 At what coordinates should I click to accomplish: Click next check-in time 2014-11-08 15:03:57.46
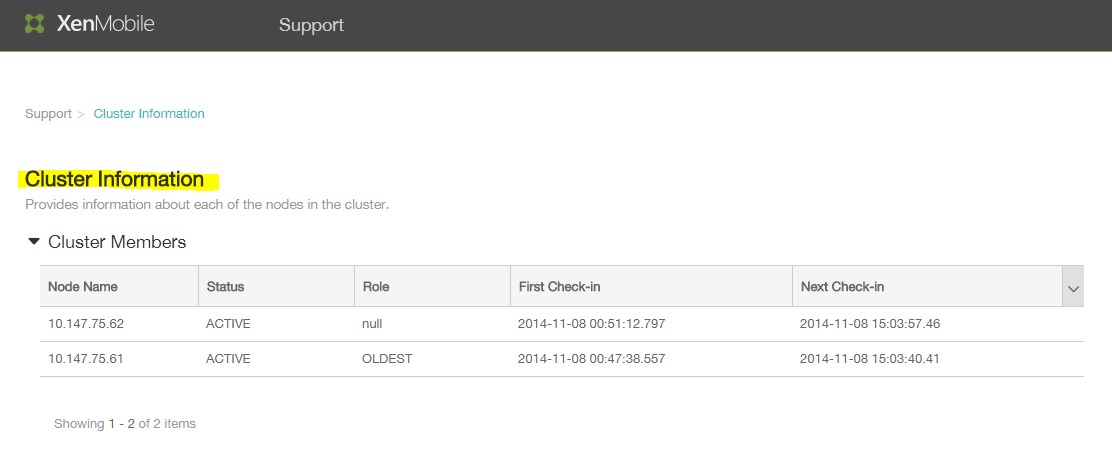tap(870, 324)
